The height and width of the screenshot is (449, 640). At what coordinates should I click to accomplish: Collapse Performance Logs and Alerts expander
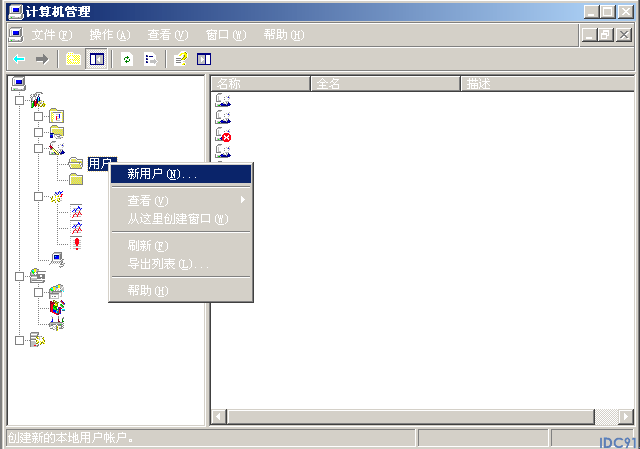pos(38,197)
